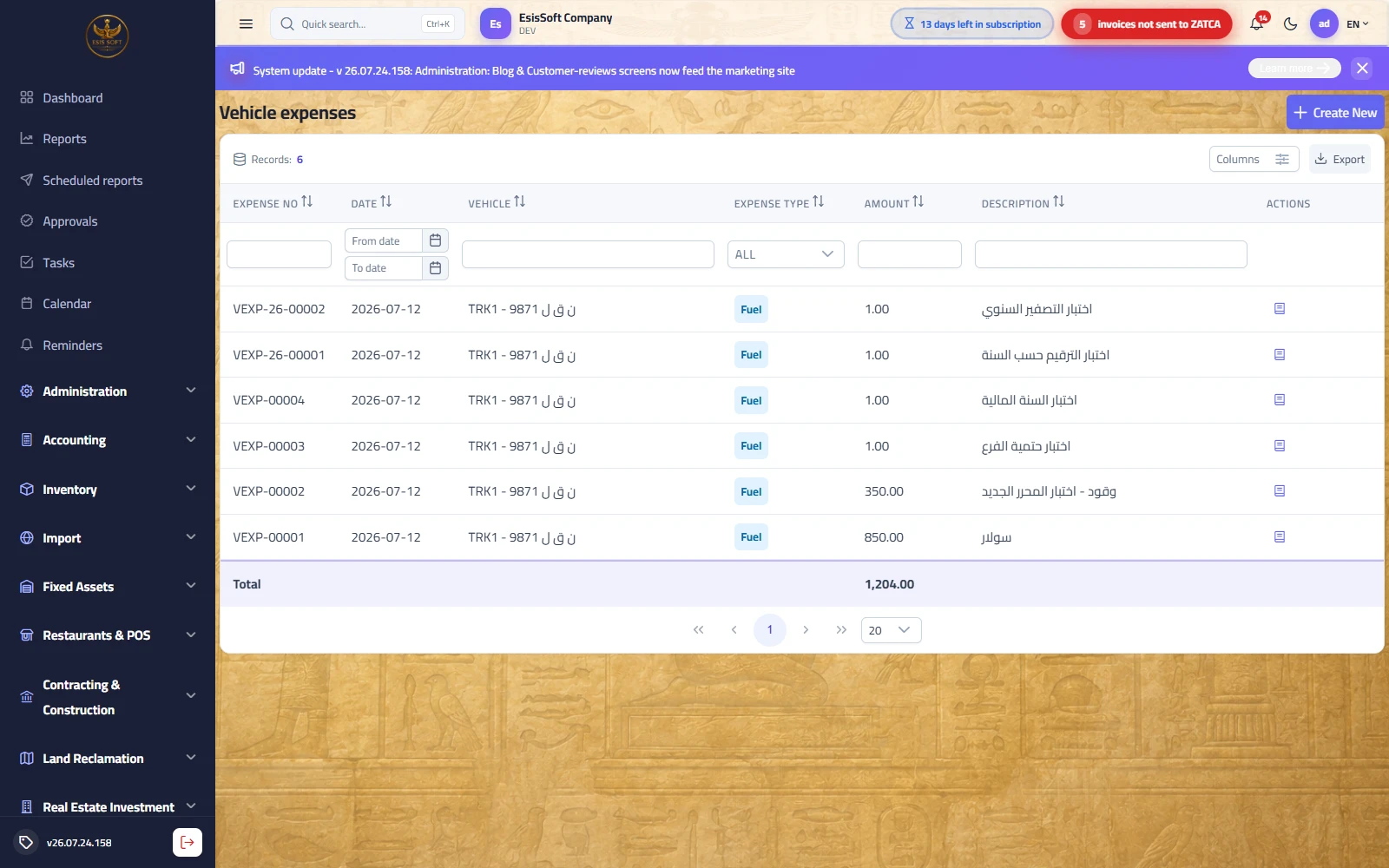Toggle the hamburger sidebar menu icon
Screen dimensions: 1389x868
coord(246,24)
